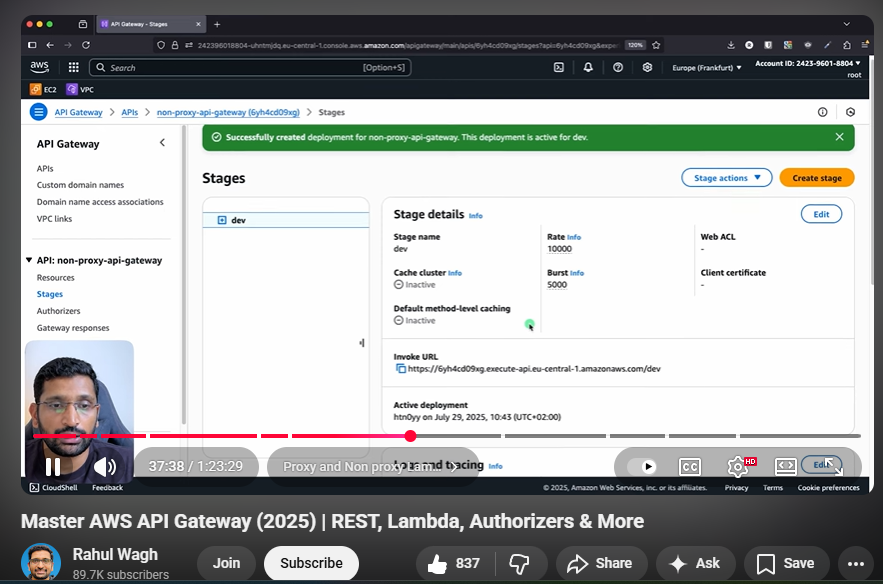
Task: Click the AWS console search field
Action: (x=250, y=68)
